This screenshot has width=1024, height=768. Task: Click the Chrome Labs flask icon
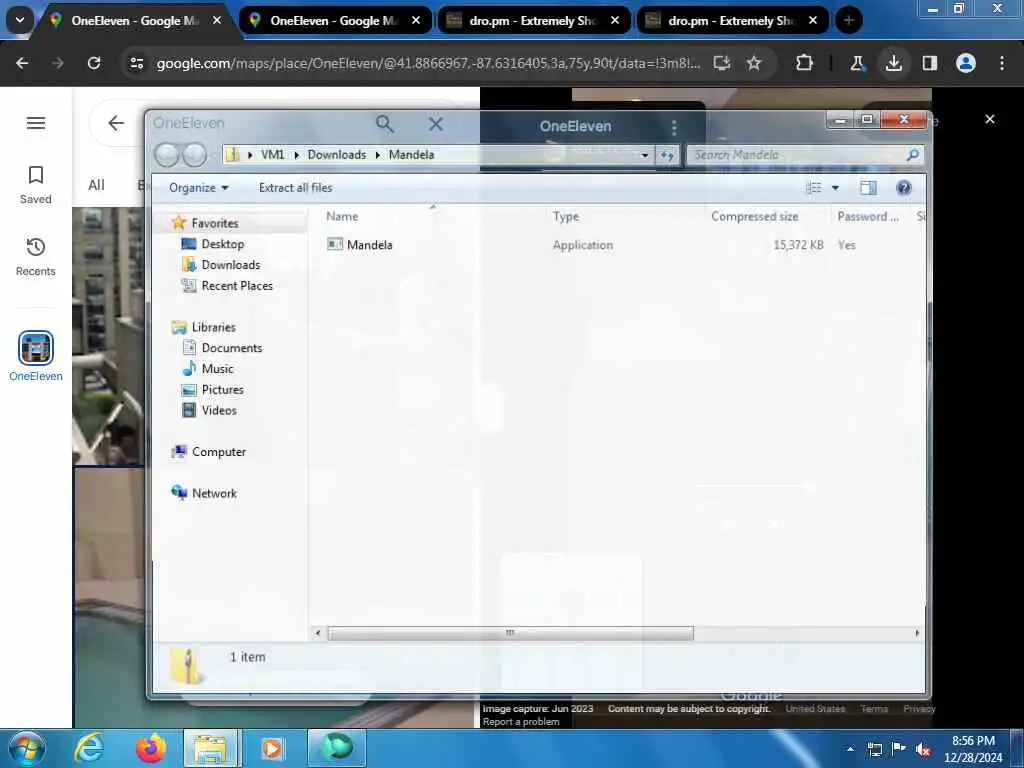(857, 63)
